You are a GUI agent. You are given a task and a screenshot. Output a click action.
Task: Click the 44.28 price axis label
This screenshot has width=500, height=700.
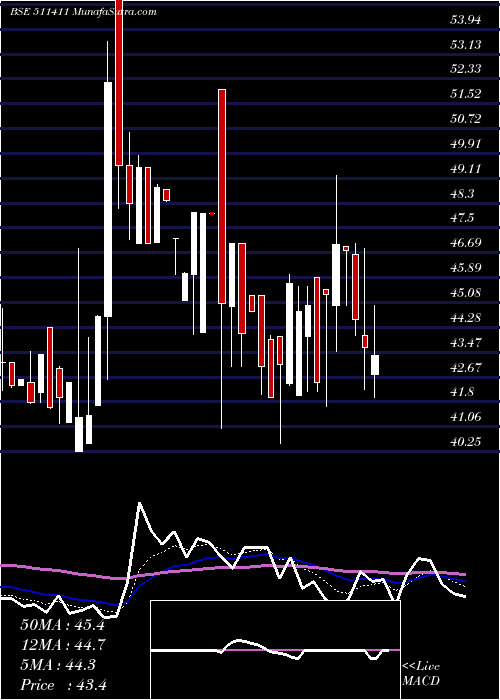pyautogui.click(x=466, y=318)
